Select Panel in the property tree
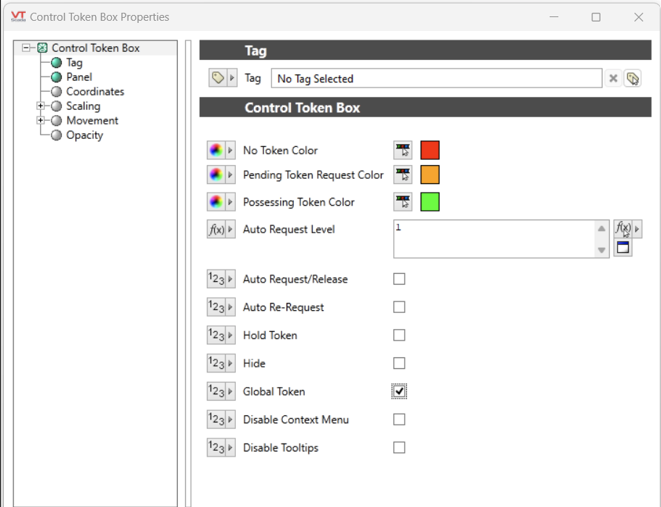The width and height of the screenshot is (661, 507). (x=79, y=77)
